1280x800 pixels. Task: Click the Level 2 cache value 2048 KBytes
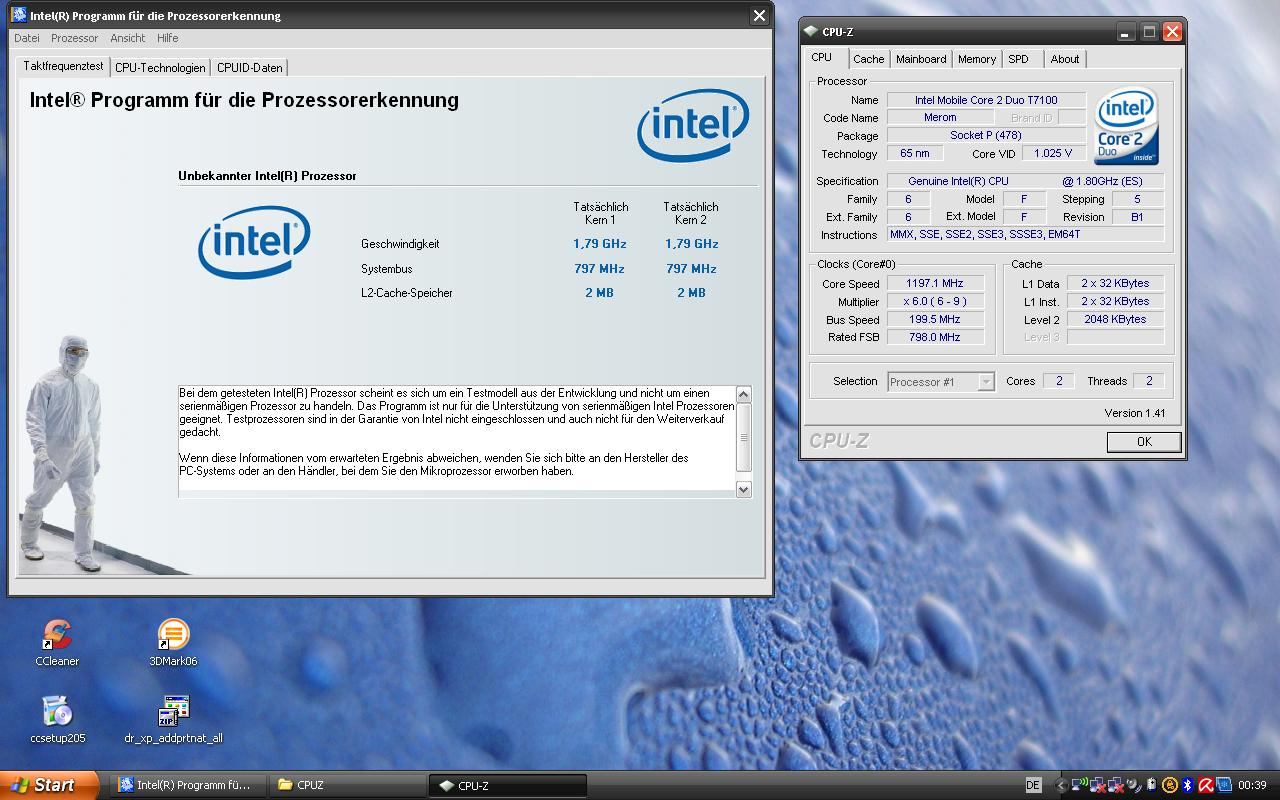1115,319
